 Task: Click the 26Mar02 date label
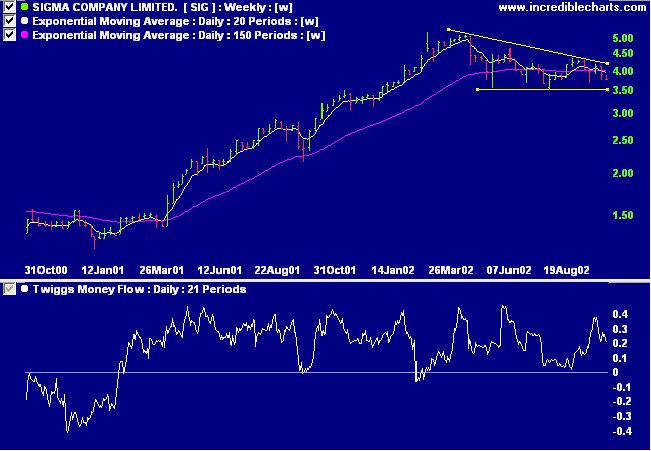coord(451,270)
